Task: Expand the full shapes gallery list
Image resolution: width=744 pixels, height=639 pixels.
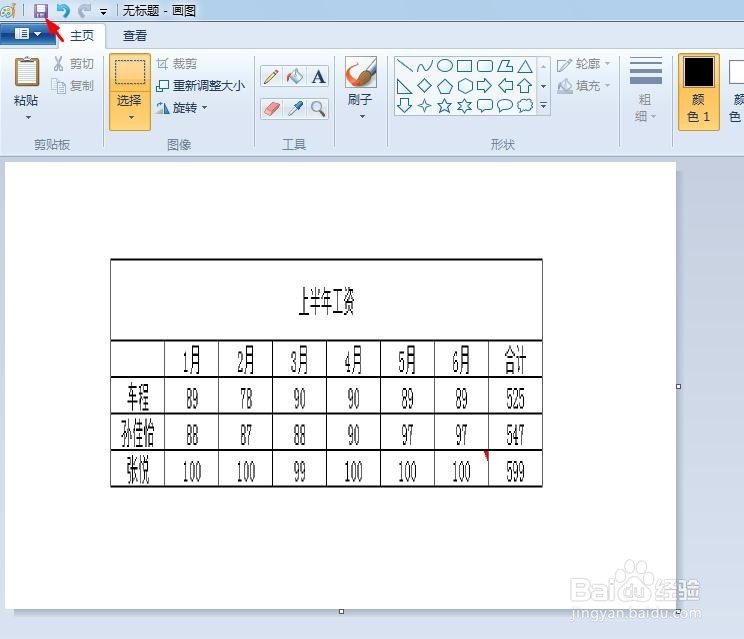Action: [x=544, y=105]
